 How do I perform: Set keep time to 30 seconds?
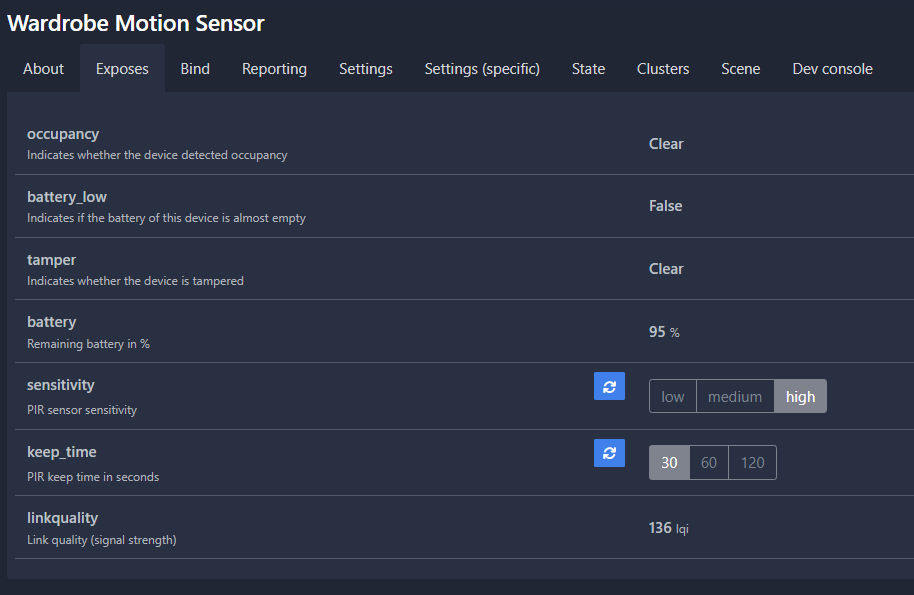[x=669, y=462]
